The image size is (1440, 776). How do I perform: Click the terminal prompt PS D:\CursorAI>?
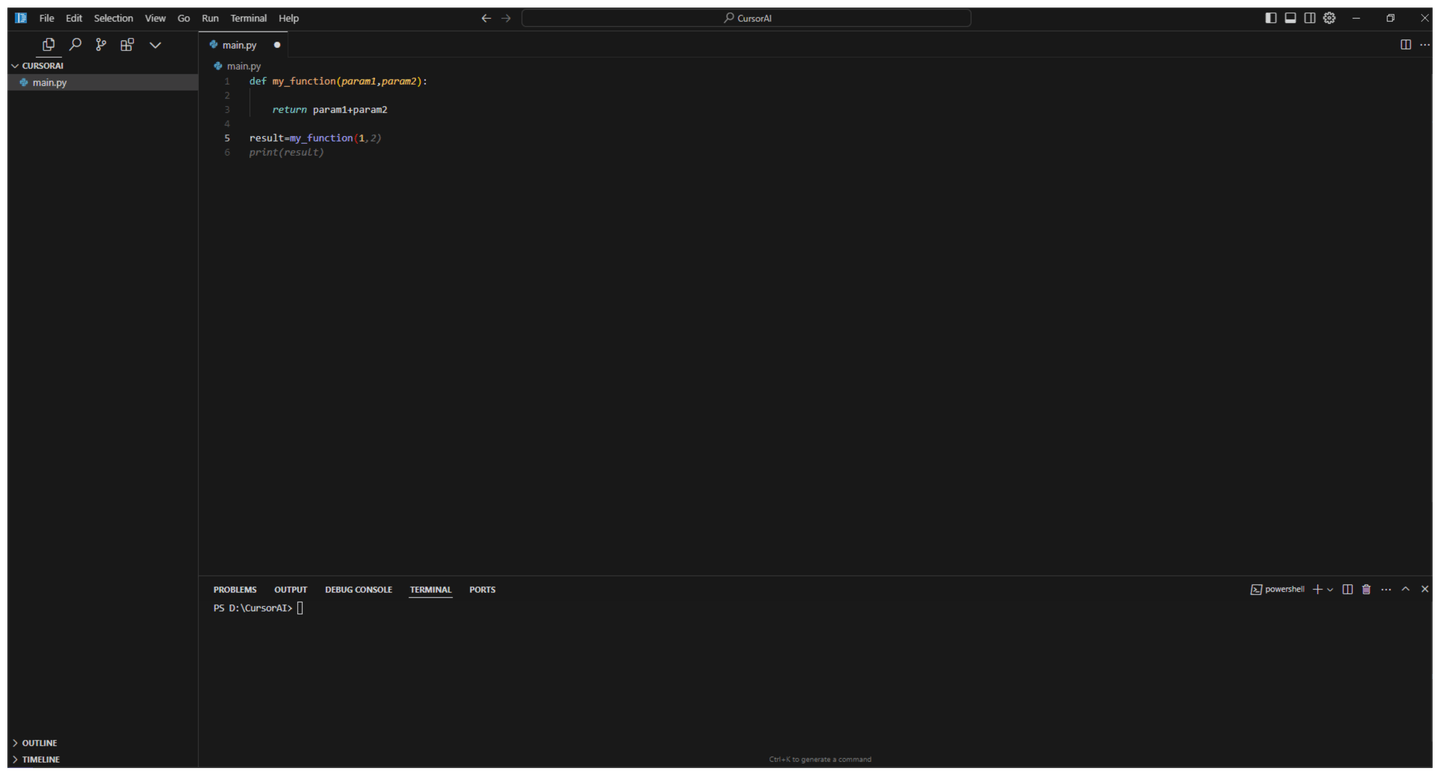(x=253, y=608)
